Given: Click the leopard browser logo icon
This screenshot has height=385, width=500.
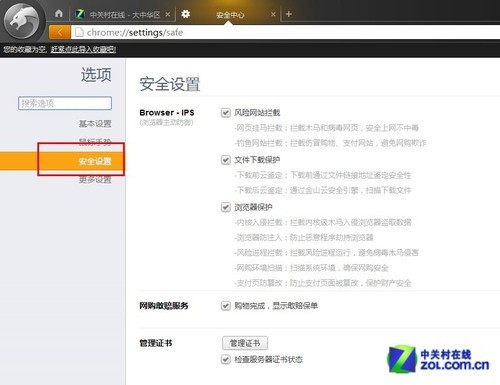Looking at the screenshot, I should 21,21.
